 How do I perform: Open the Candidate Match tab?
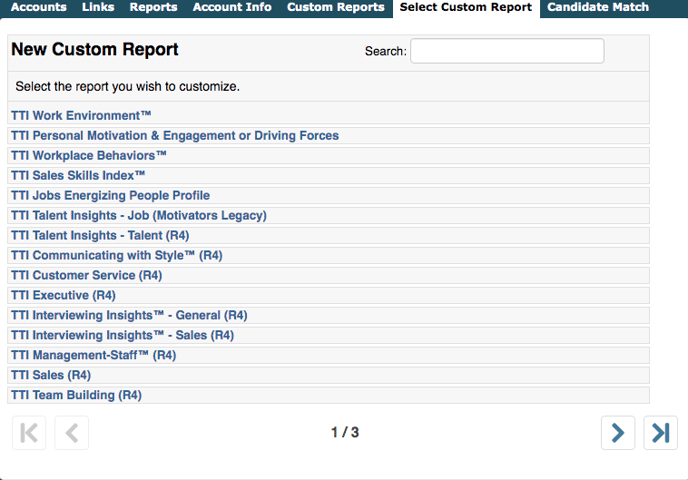(x=598, y=7)
